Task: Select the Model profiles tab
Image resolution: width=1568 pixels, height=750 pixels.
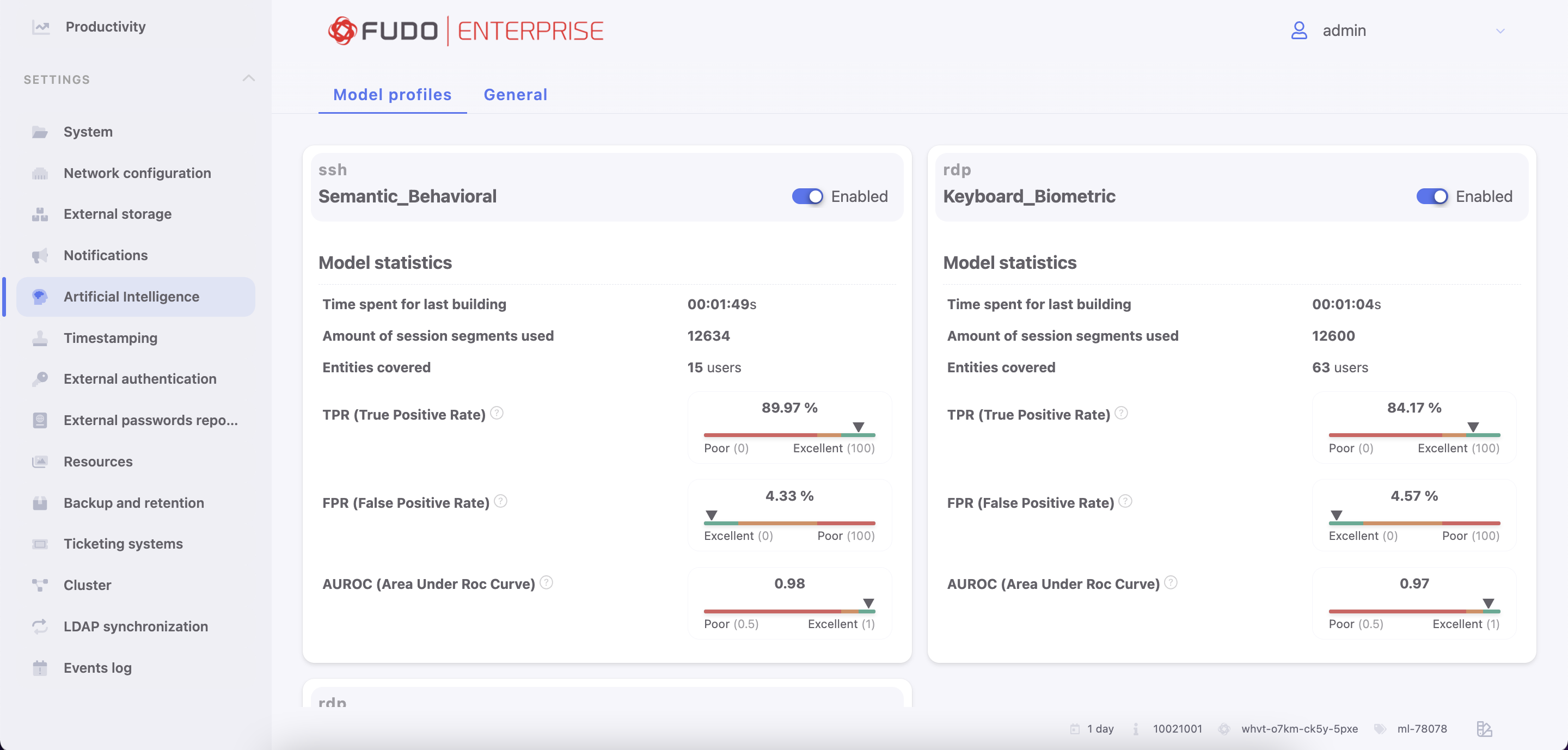Action: pos(392,95)
